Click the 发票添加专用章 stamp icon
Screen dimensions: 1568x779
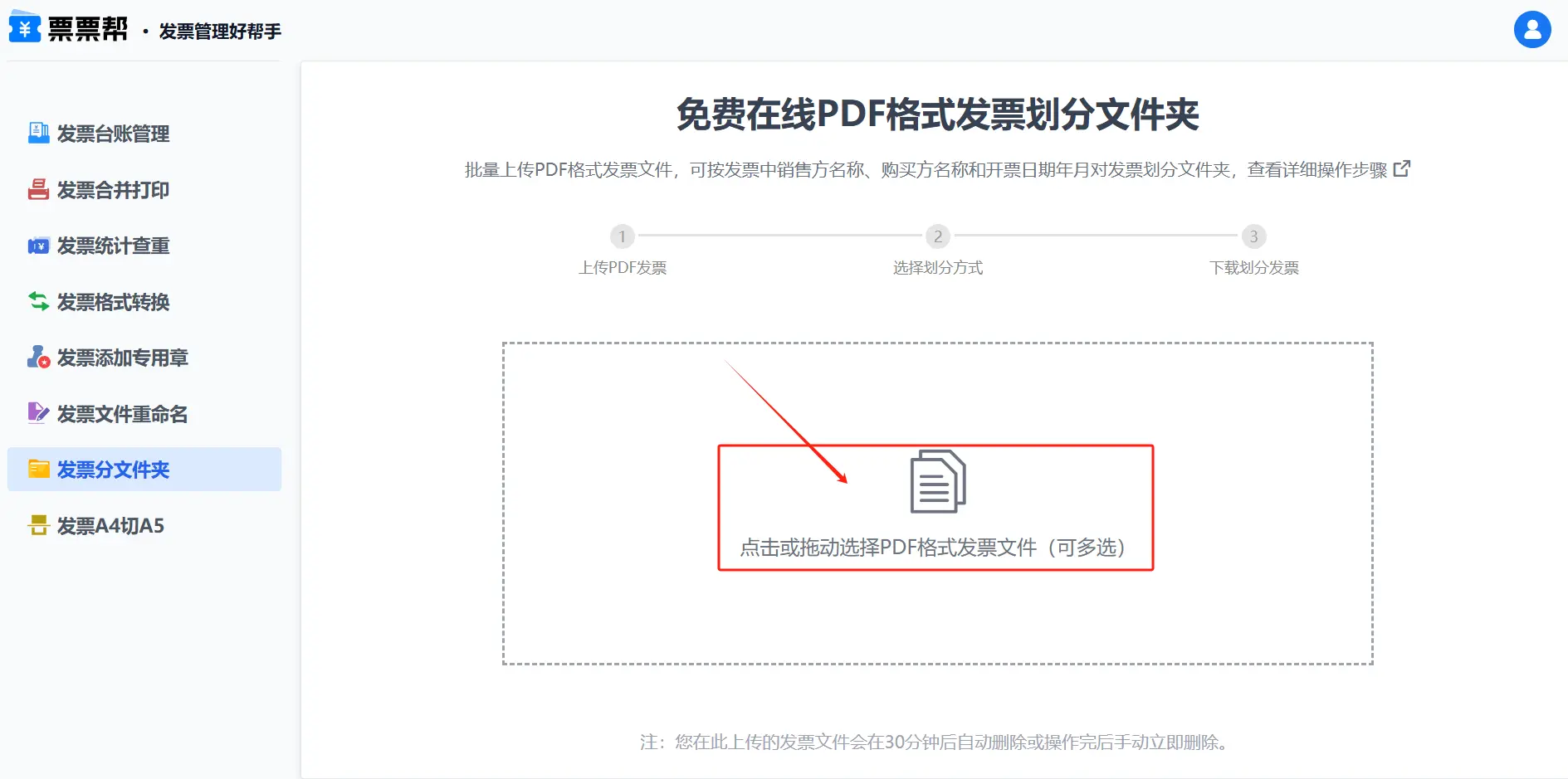(x=38, y=358)
